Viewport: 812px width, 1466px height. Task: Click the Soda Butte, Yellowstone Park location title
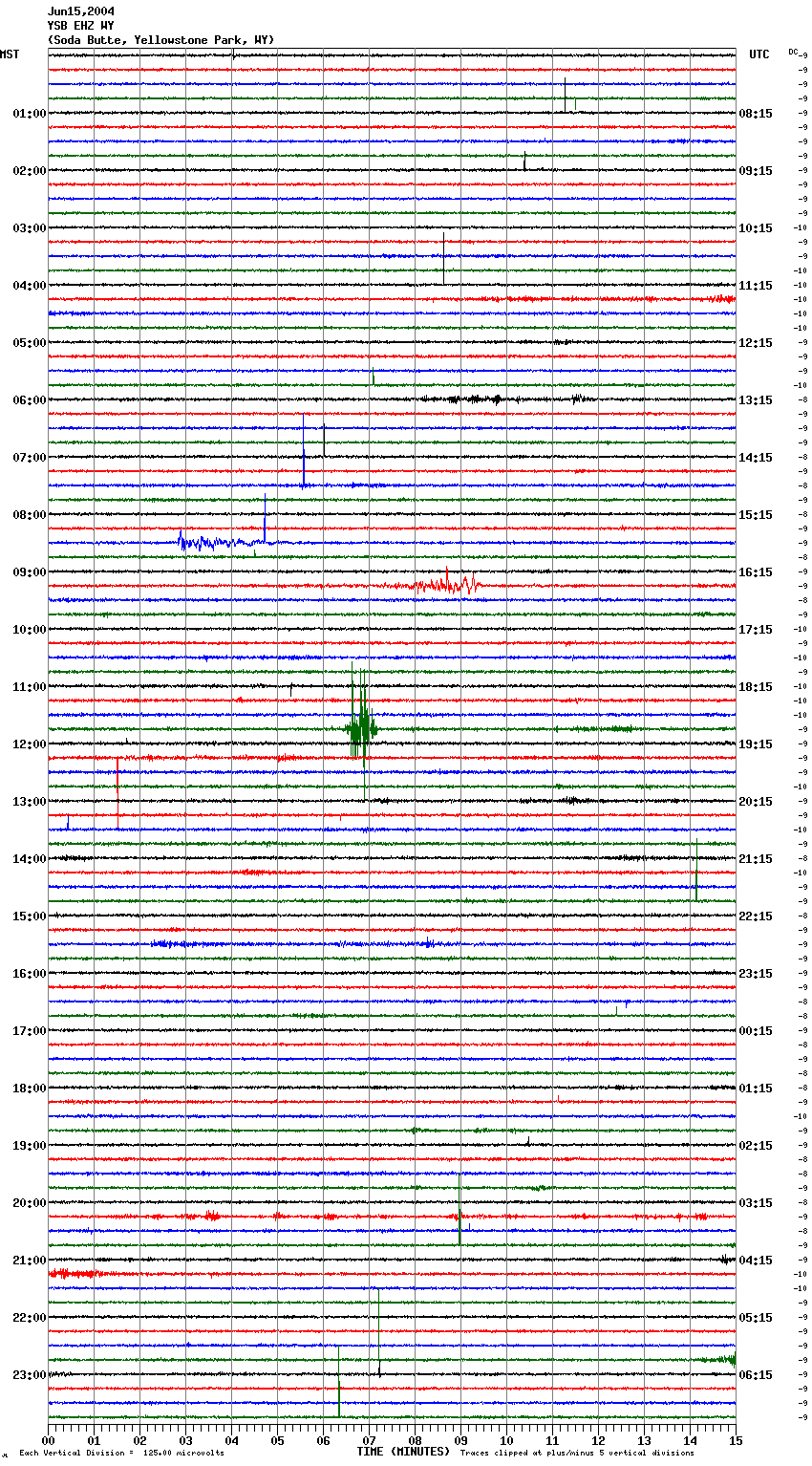click(x=160, y=40)
